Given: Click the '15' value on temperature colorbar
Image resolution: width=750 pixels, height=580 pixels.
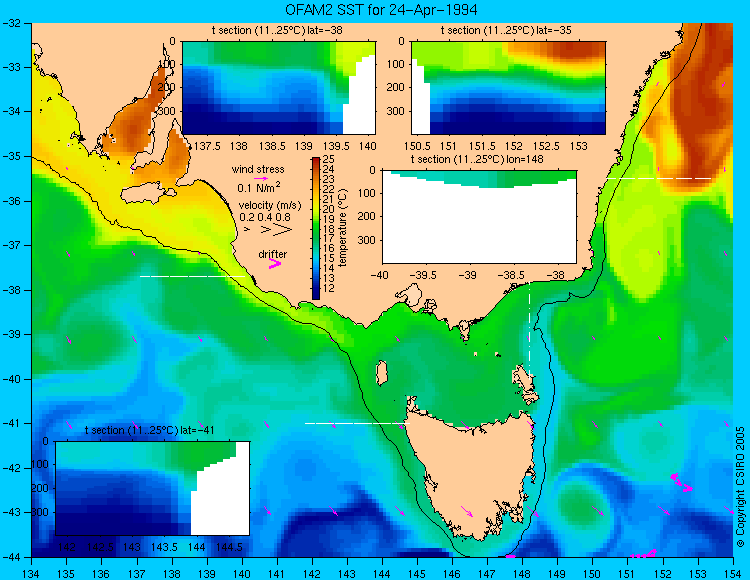Looking at the screenshot, I should [x=329, y=259].
